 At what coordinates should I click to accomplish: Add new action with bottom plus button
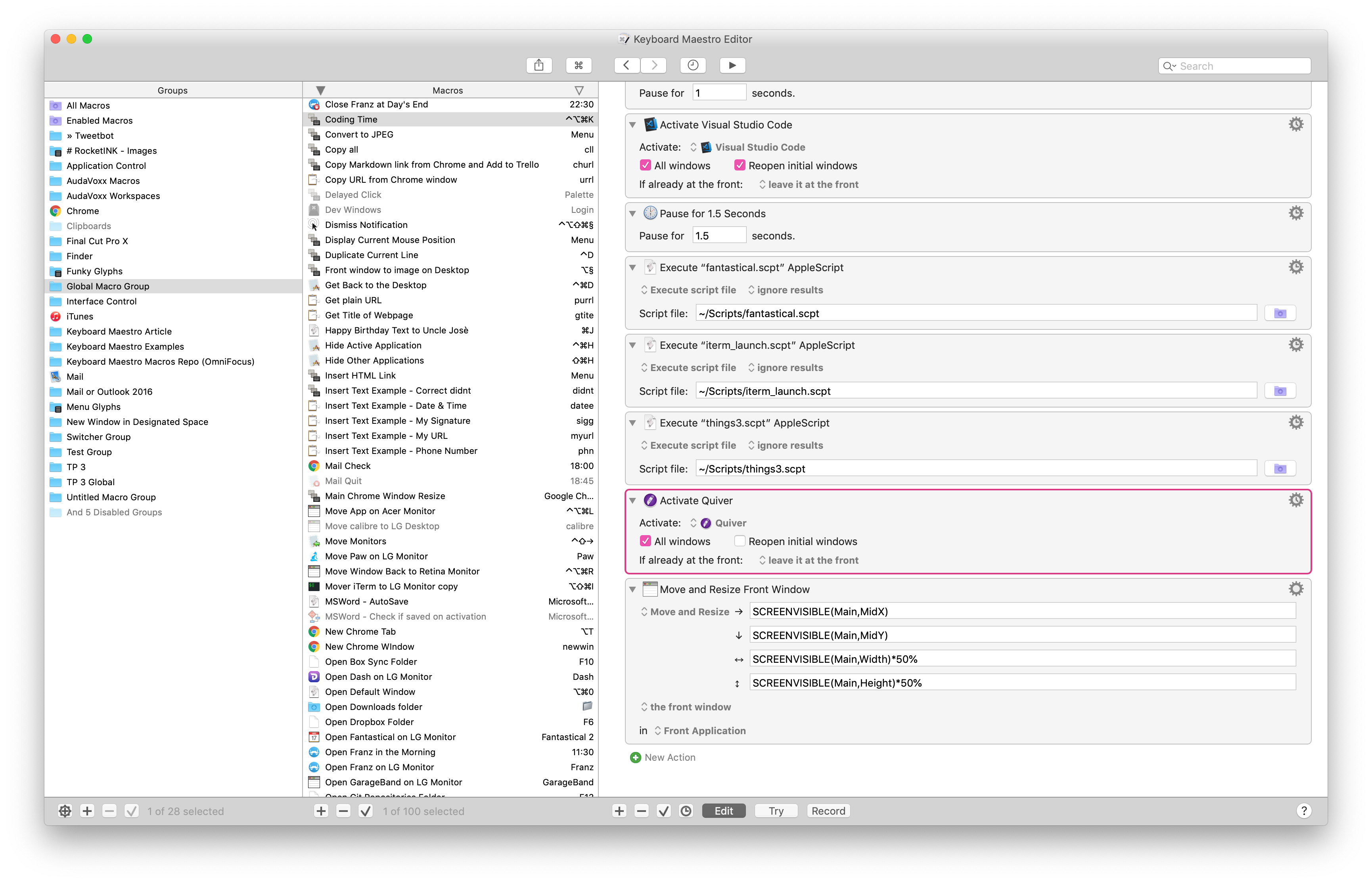(619, 811)
